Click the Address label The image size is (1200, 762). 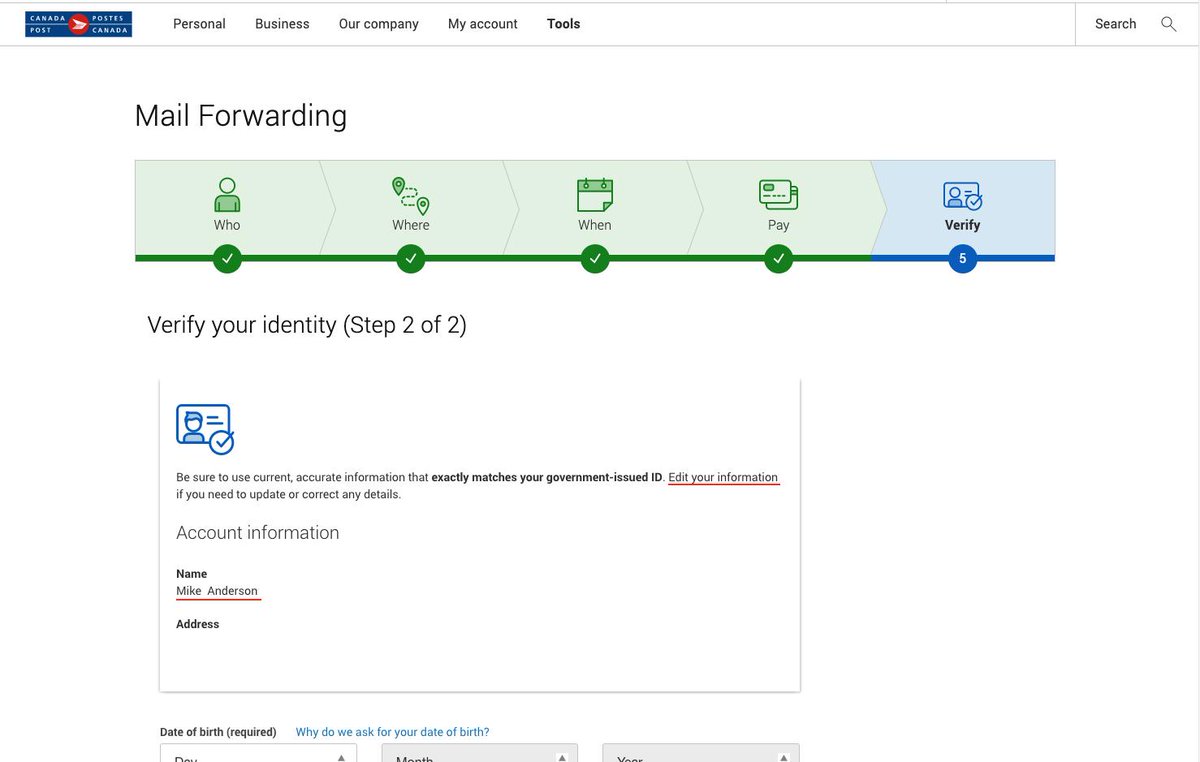tap(198, 624)
